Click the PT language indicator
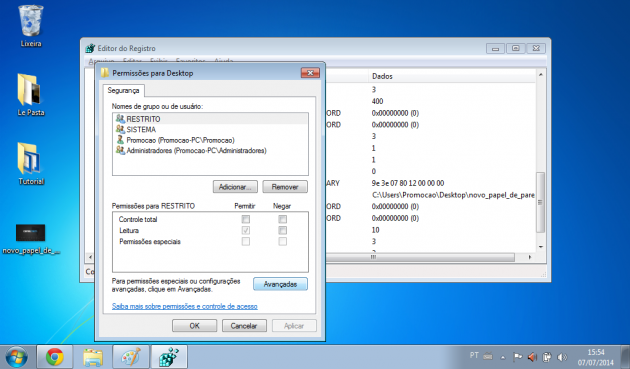Viewport: 630px width, 369px height. (474, 356)
